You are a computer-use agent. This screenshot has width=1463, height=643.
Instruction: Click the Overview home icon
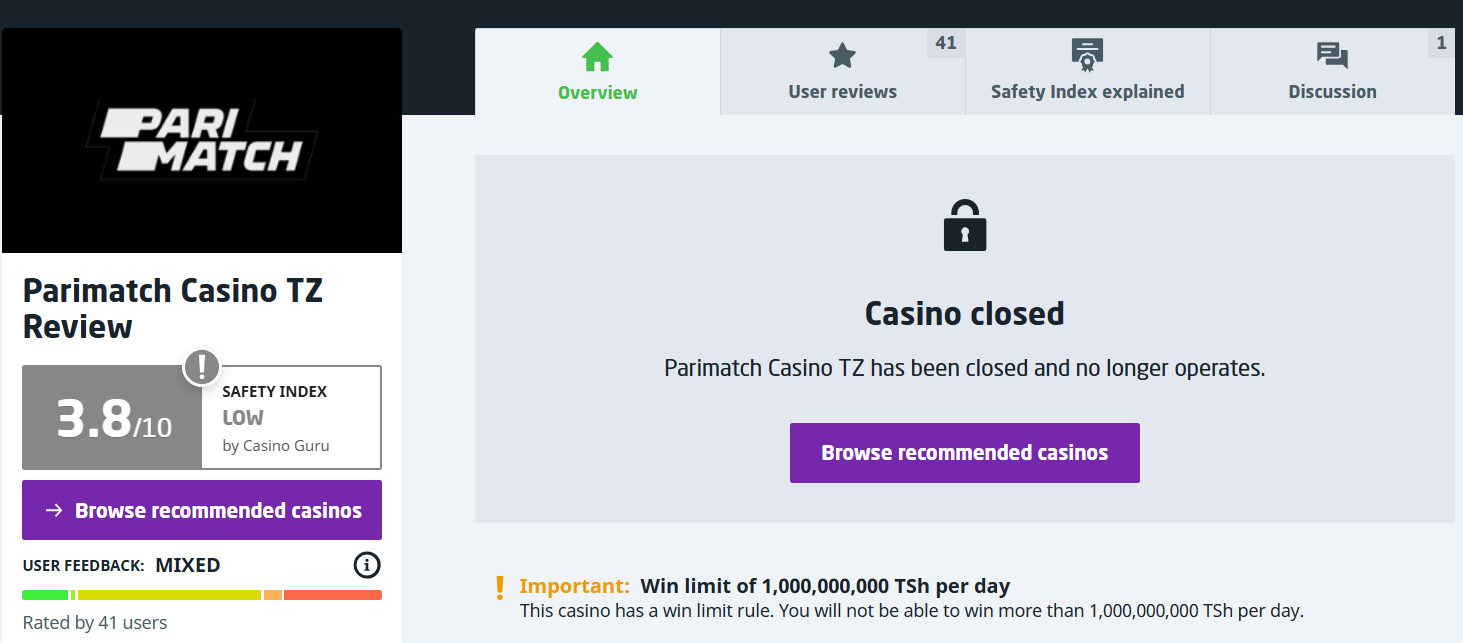tap(597, 57)
